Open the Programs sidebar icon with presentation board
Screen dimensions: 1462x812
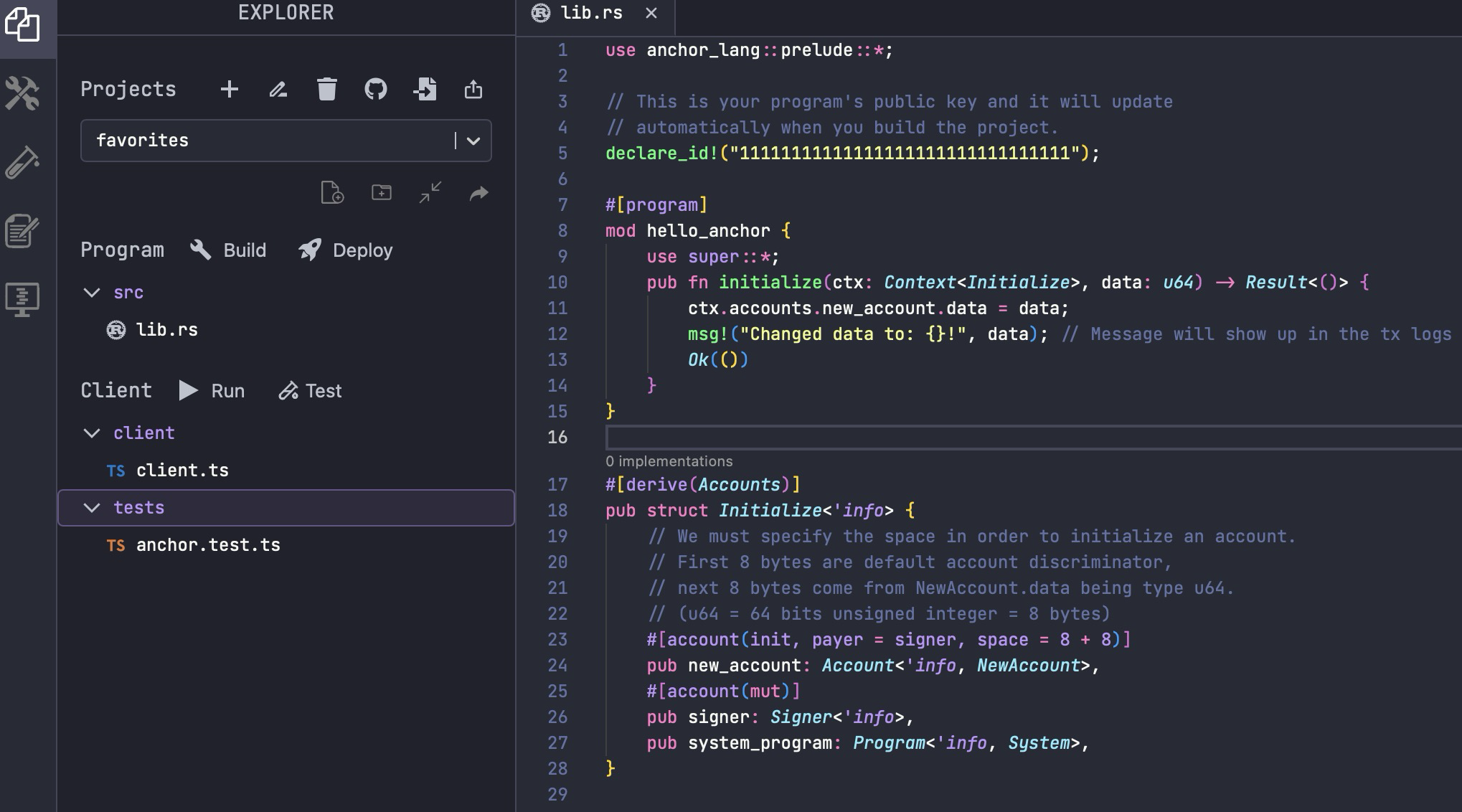[22, 299]
